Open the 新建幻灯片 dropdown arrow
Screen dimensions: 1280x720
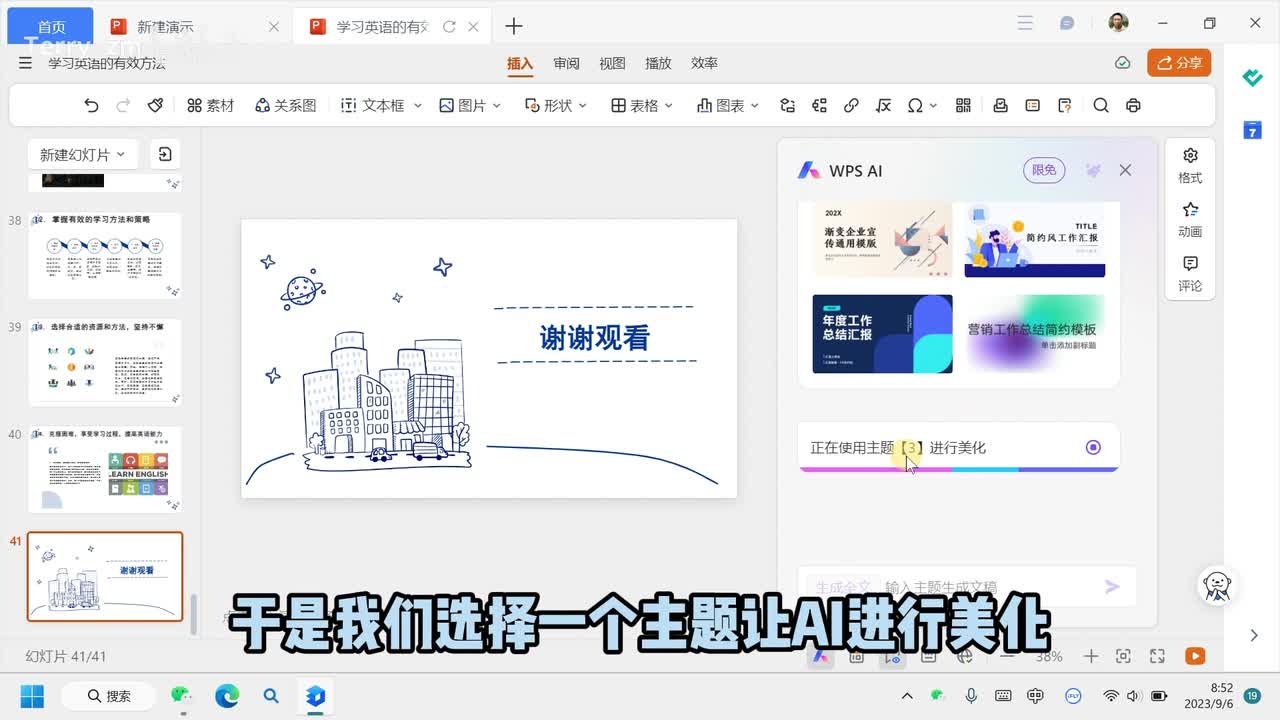click(x=121, y=154)
